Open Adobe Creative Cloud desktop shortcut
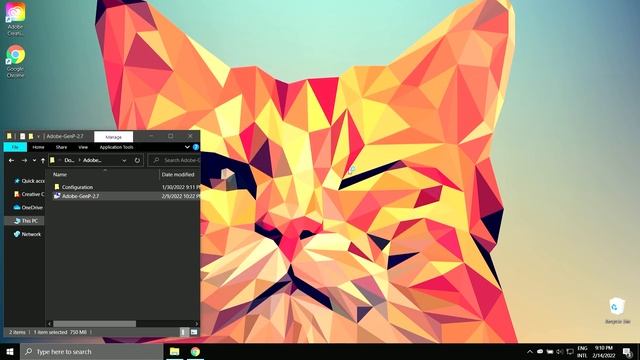The image size is (640, 360). pyautogui.click(x=15, y=18)
